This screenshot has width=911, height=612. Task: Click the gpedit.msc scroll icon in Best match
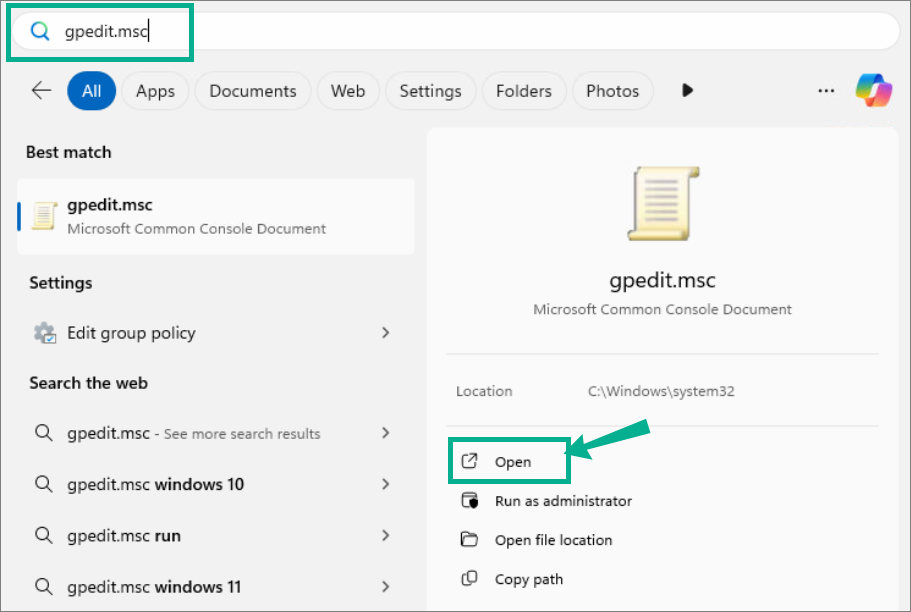coord(44,216)
